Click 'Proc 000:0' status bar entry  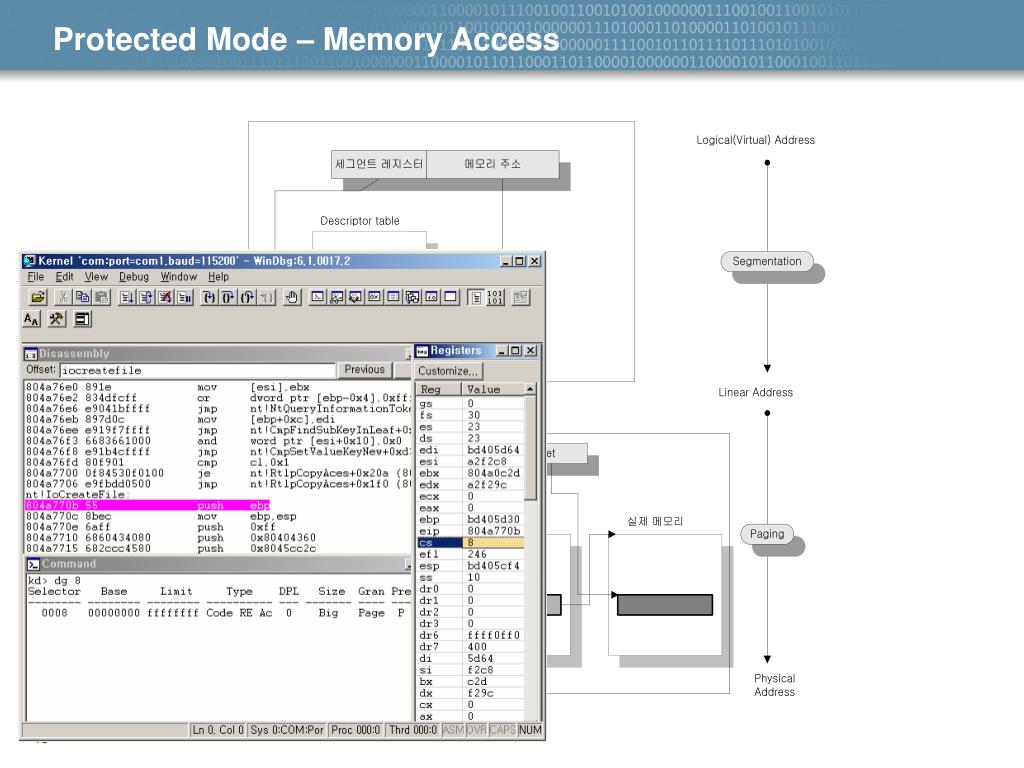point(355,730)
